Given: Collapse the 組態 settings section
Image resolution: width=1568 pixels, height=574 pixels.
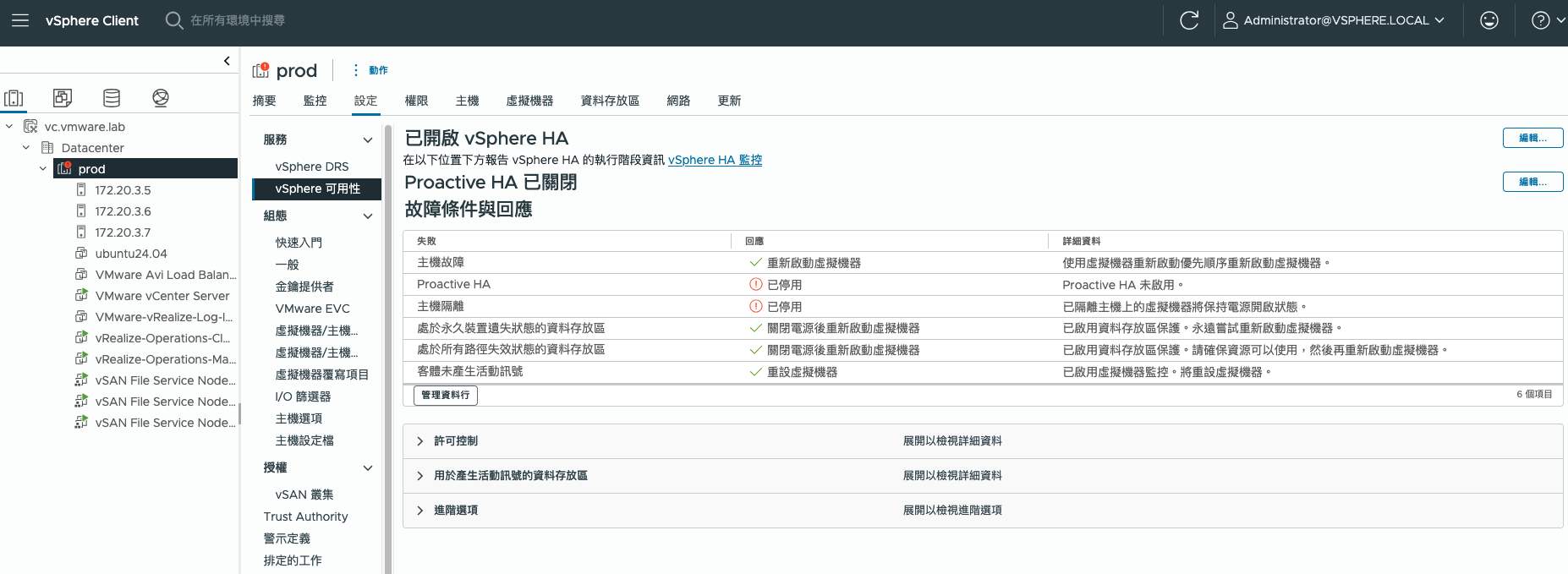Looking at the screenshot, I should point(368,216).
